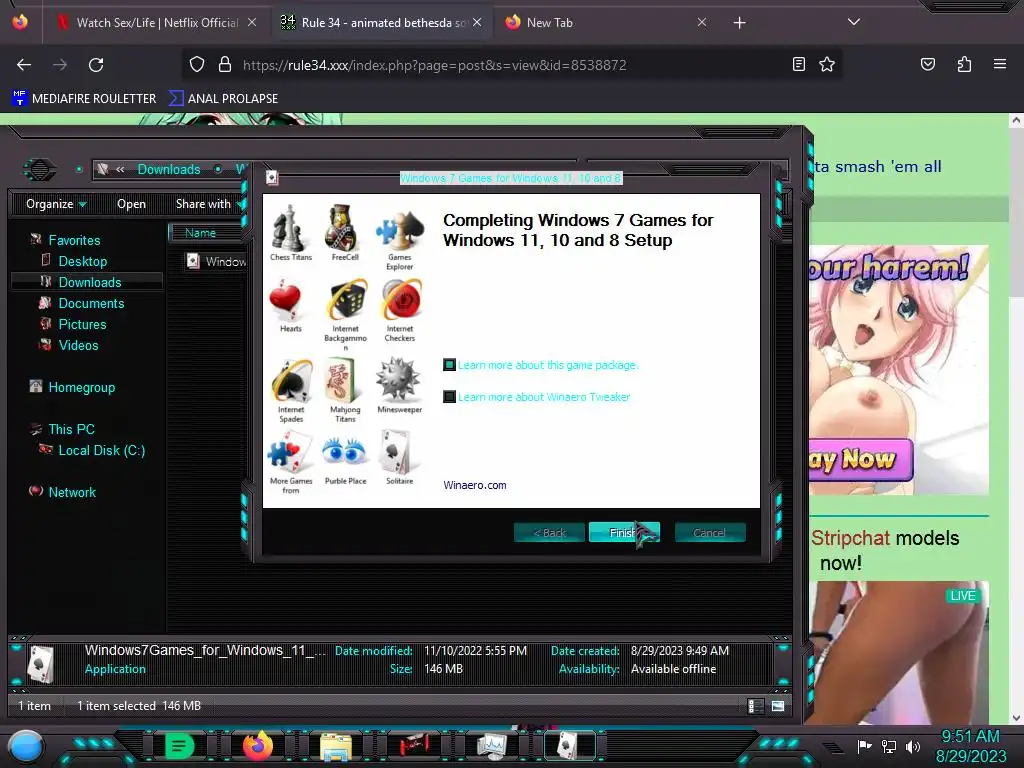Open the Firefox extensions puzzle icon
Screen dimensions: 1024x768
(964, 64)
